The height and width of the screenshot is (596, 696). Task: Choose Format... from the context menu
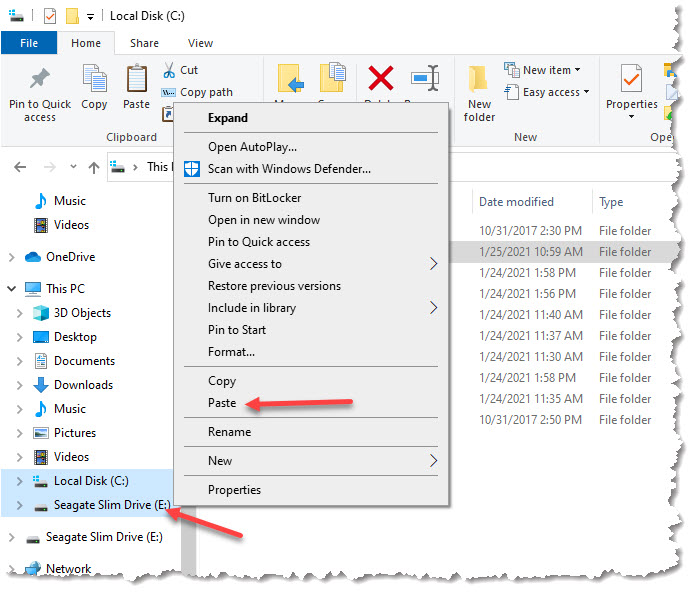[231, 352]
